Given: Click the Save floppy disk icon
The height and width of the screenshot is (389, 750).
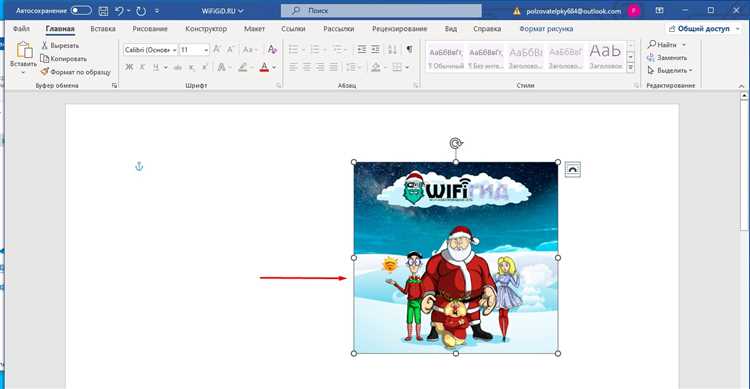Looking at the screenshot, I should coord(103,11).
